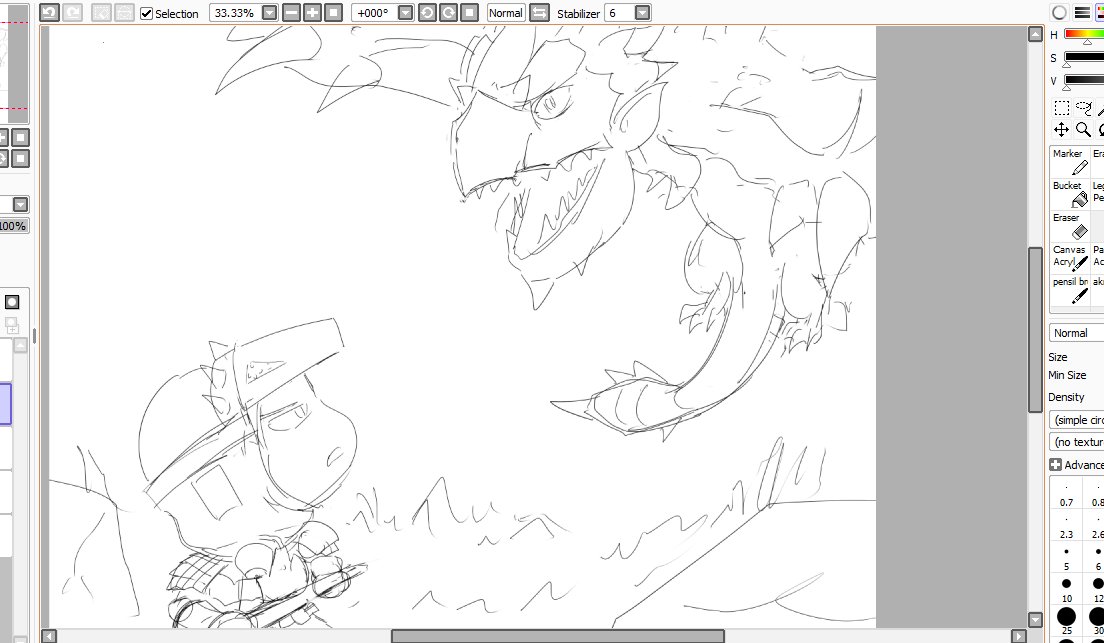Open the zoom percentage dropdown arrow
The height and width of the screenshot is (643, 1104).
click(270, 13)
